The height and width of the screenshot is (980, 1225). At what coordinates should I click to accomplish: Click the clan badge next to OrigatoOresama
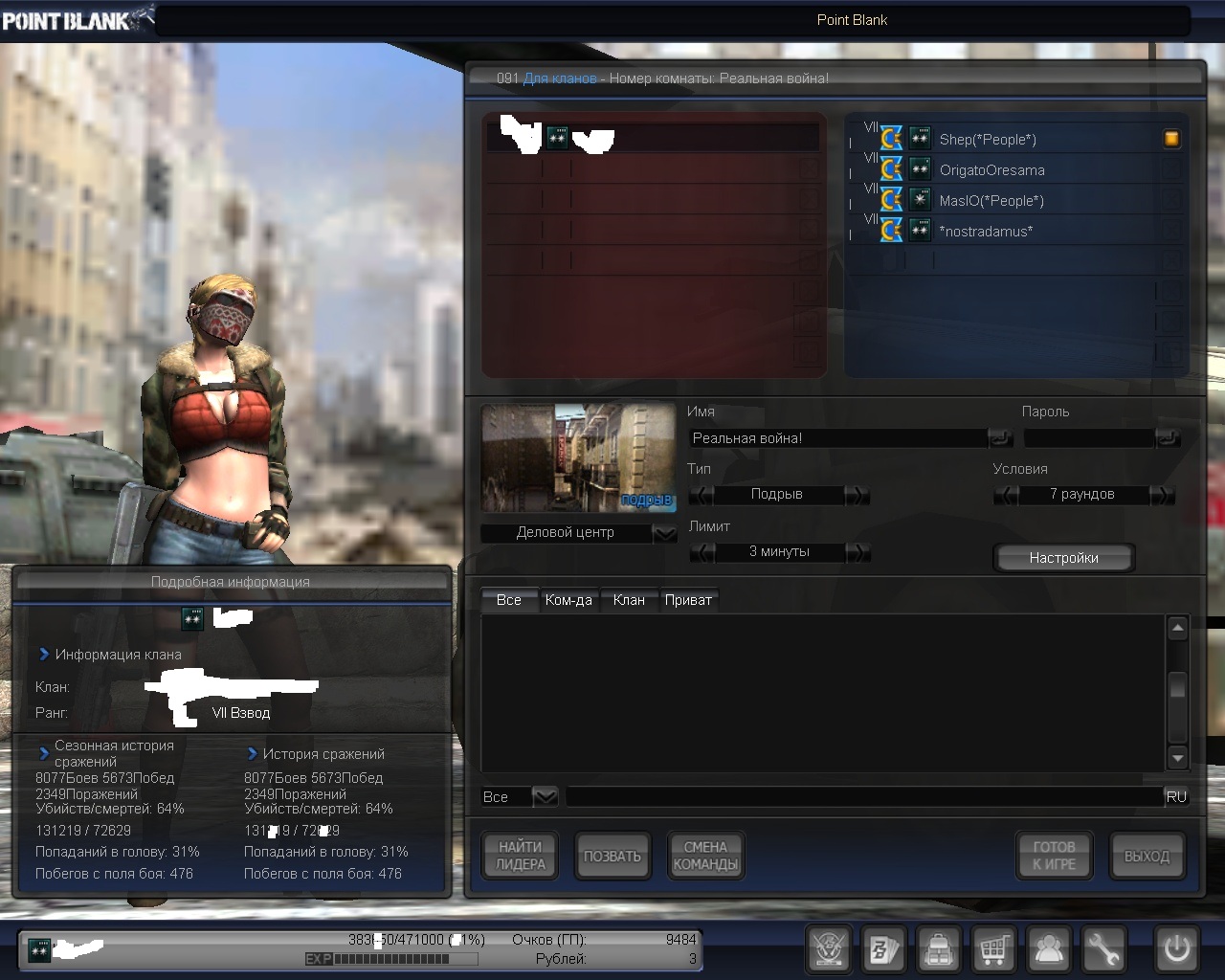pyautogui.click(x=891, y=169)
